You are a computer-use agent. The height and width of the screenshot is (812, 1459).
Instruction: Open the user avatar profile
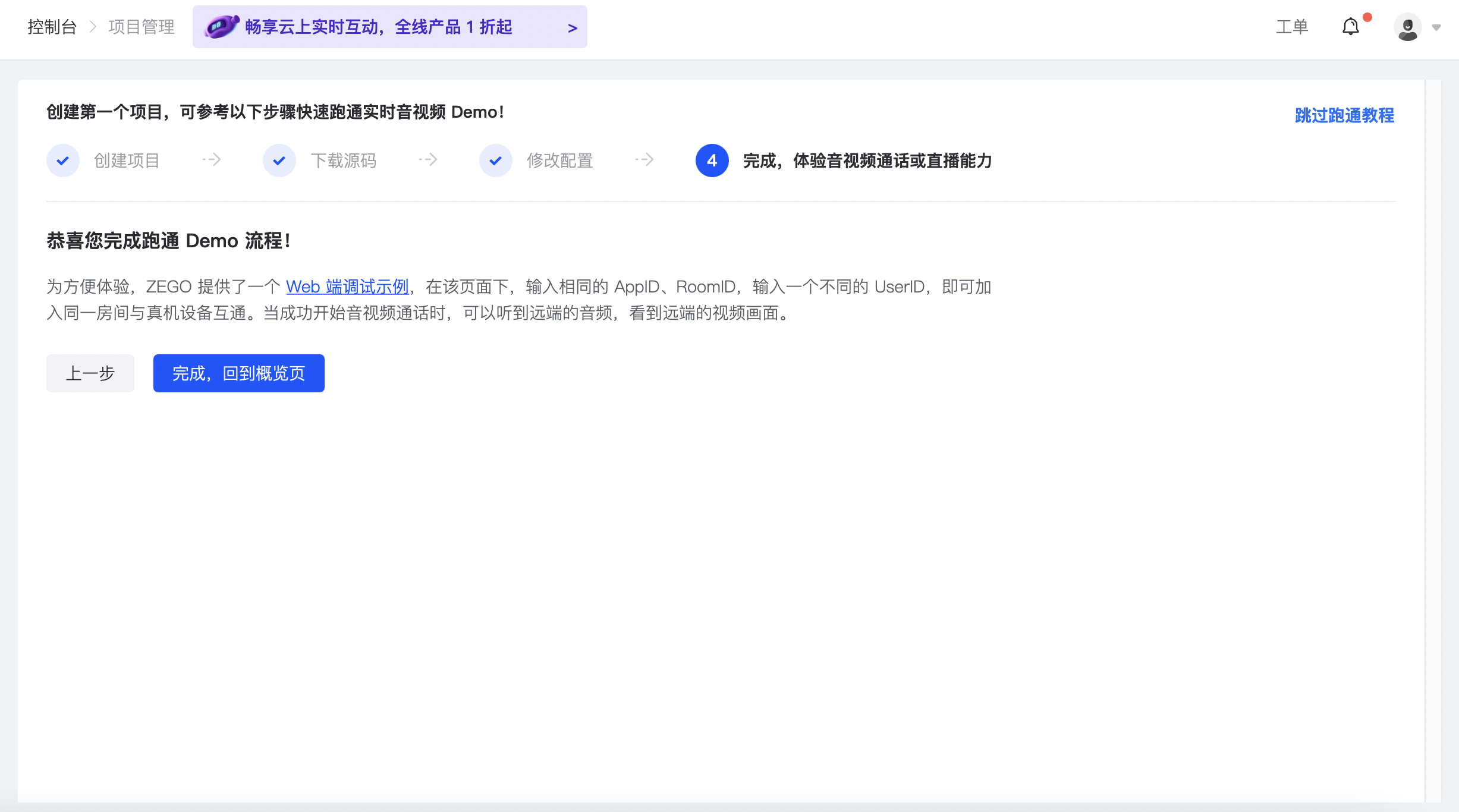coord(1407,27)
